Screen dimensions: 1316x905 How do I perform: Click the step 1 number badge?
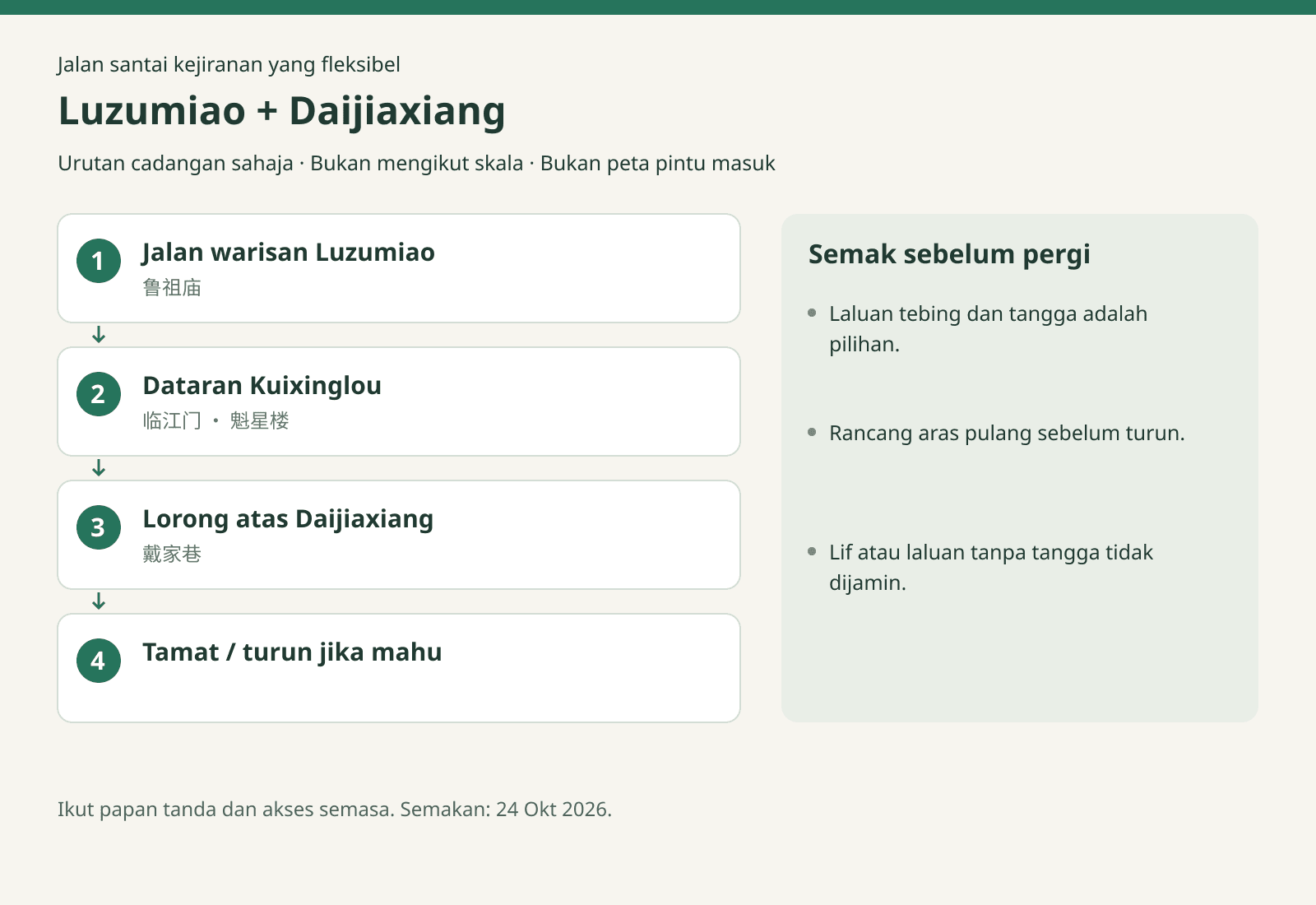(x=99, y=261)
